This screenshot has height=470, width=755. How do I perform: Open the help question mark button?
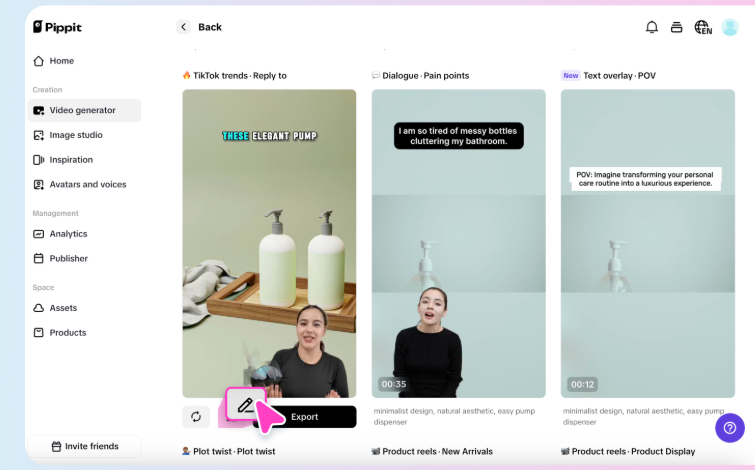click(x=730, y=428)
